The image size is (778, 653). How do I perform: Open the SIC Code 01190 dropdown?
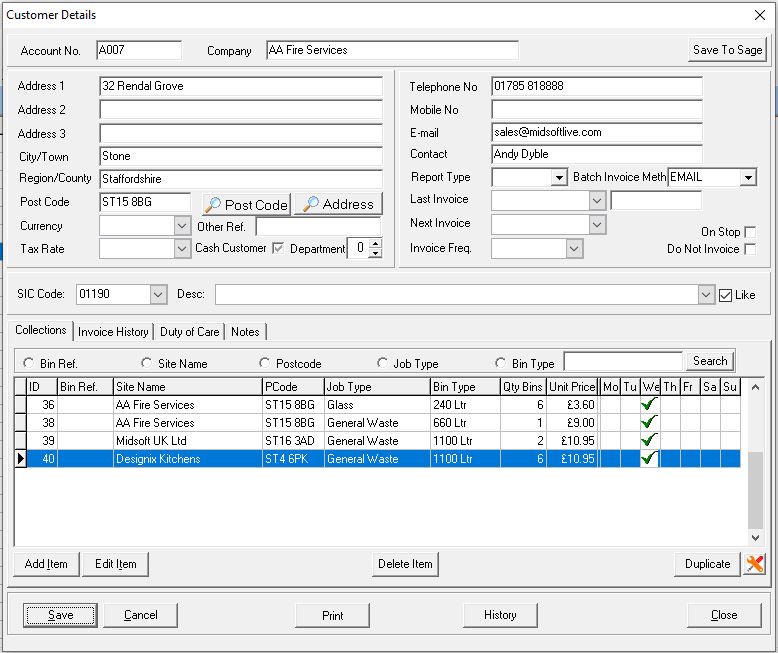pyautogui.click(x=158, y=294)
